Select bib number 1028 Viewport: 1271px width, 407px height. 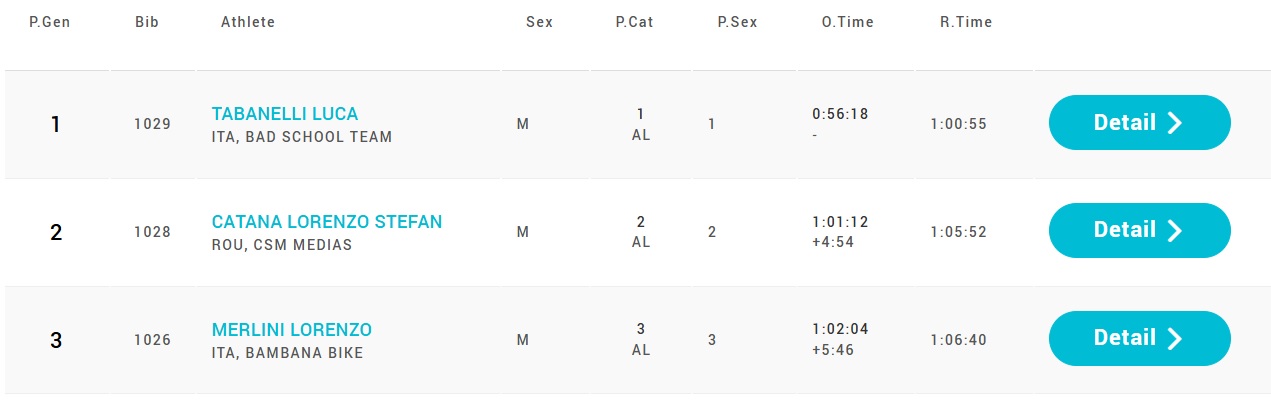[x=152, y=232]
